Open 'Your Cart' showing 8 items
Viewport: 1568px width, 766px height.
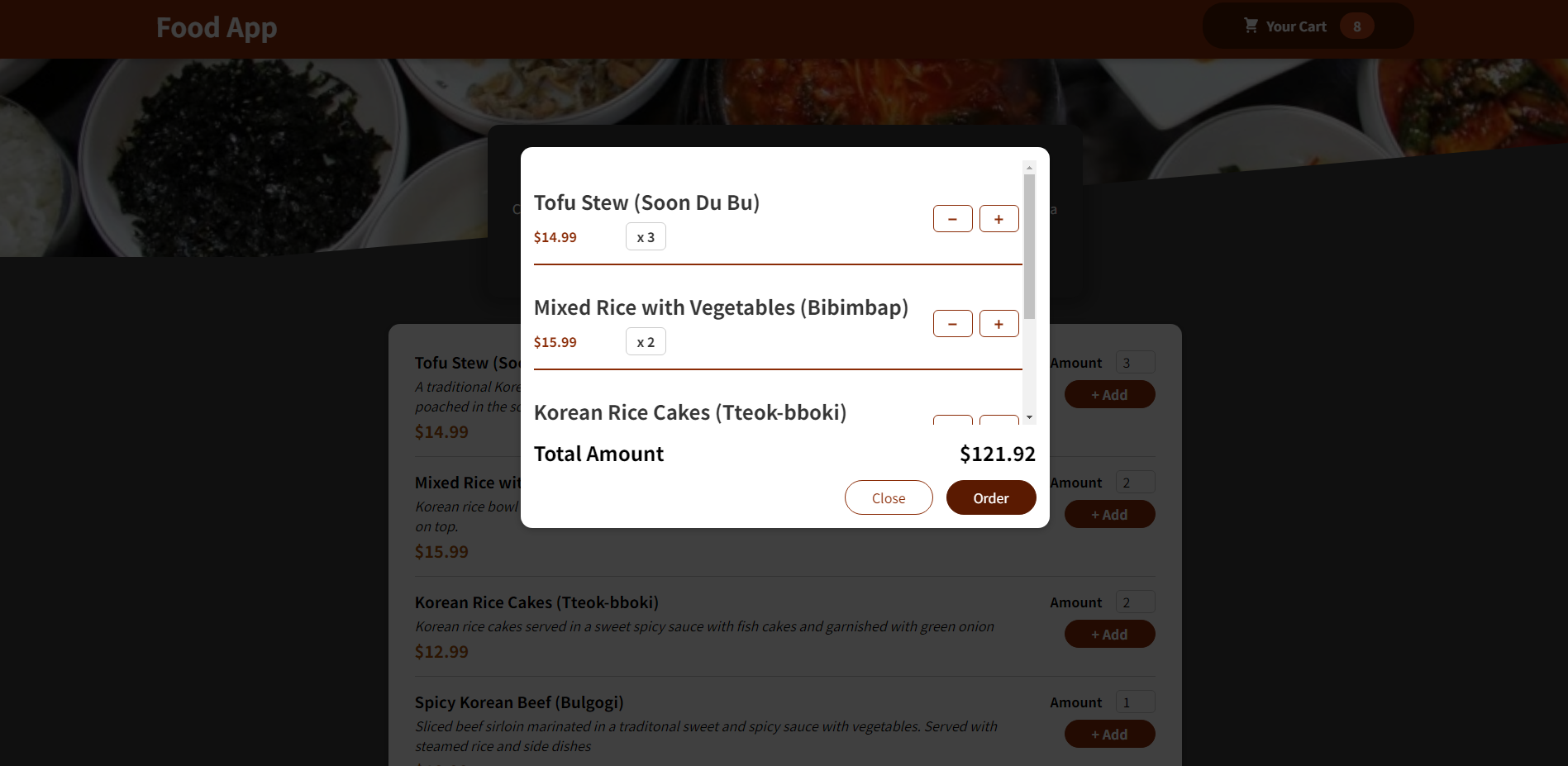pyautogui.click(x=1306, y=26)
